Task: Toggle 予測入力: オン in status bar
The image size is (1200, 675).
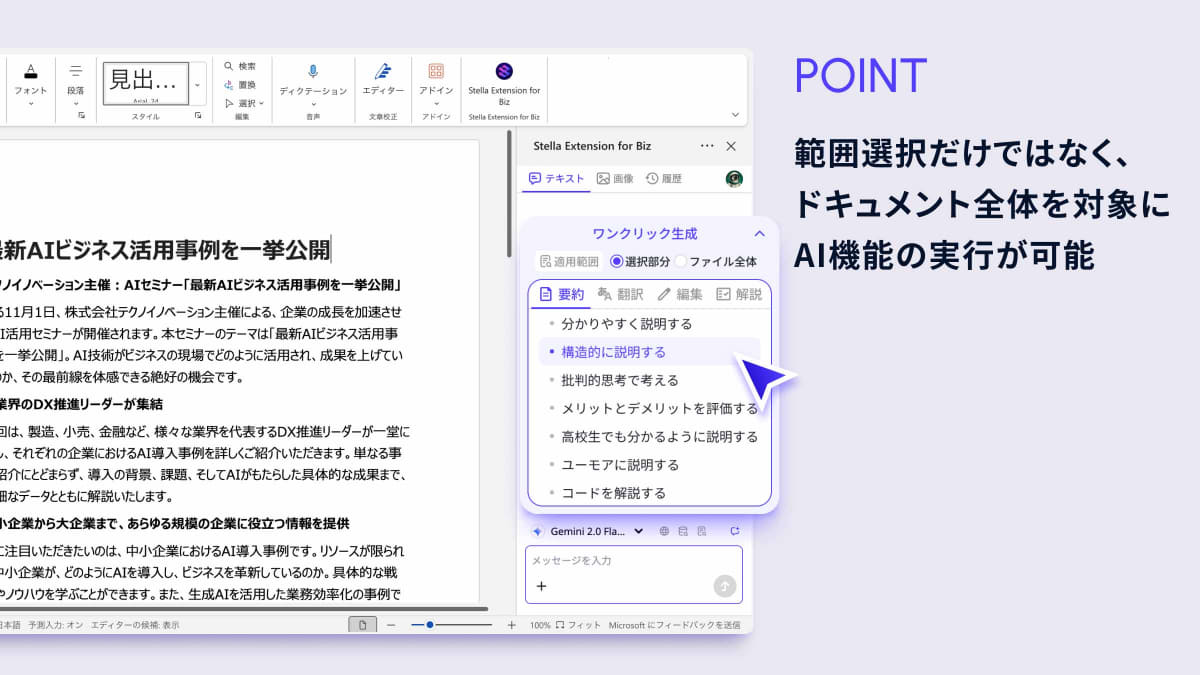Action: coord(55,625)
